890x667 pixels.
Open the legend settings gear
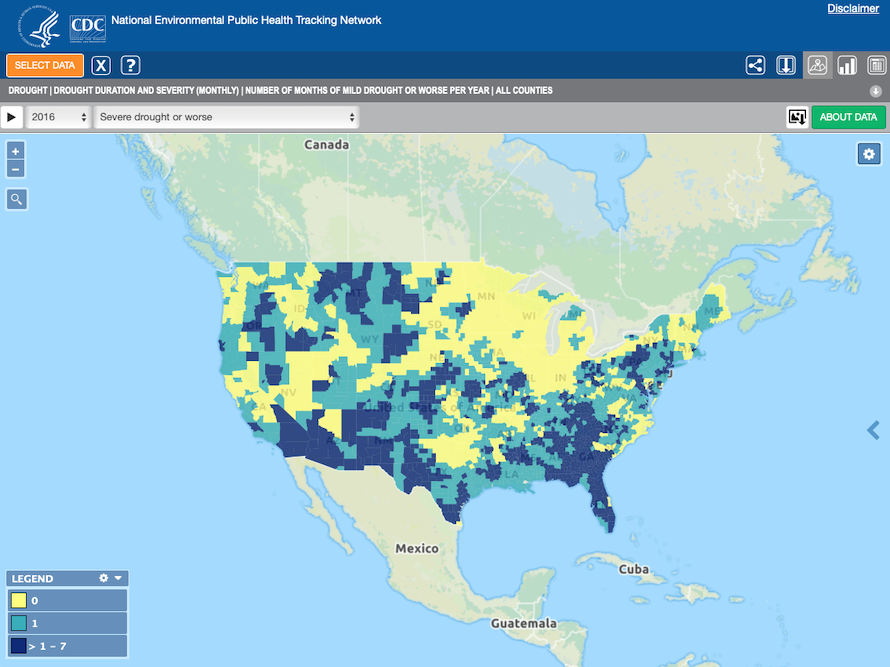pyautogui.click(x=102, y=578)
